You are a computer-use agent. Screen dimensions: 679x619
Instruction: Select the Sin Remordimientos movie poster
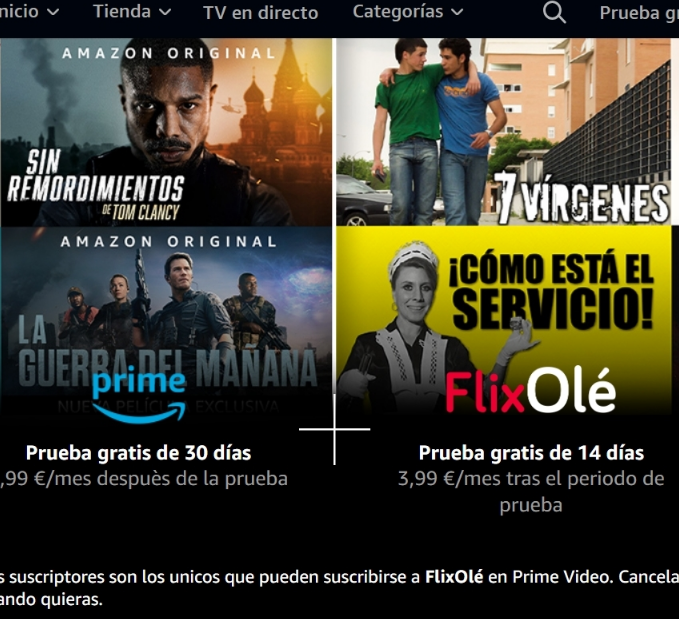(166, 132)
